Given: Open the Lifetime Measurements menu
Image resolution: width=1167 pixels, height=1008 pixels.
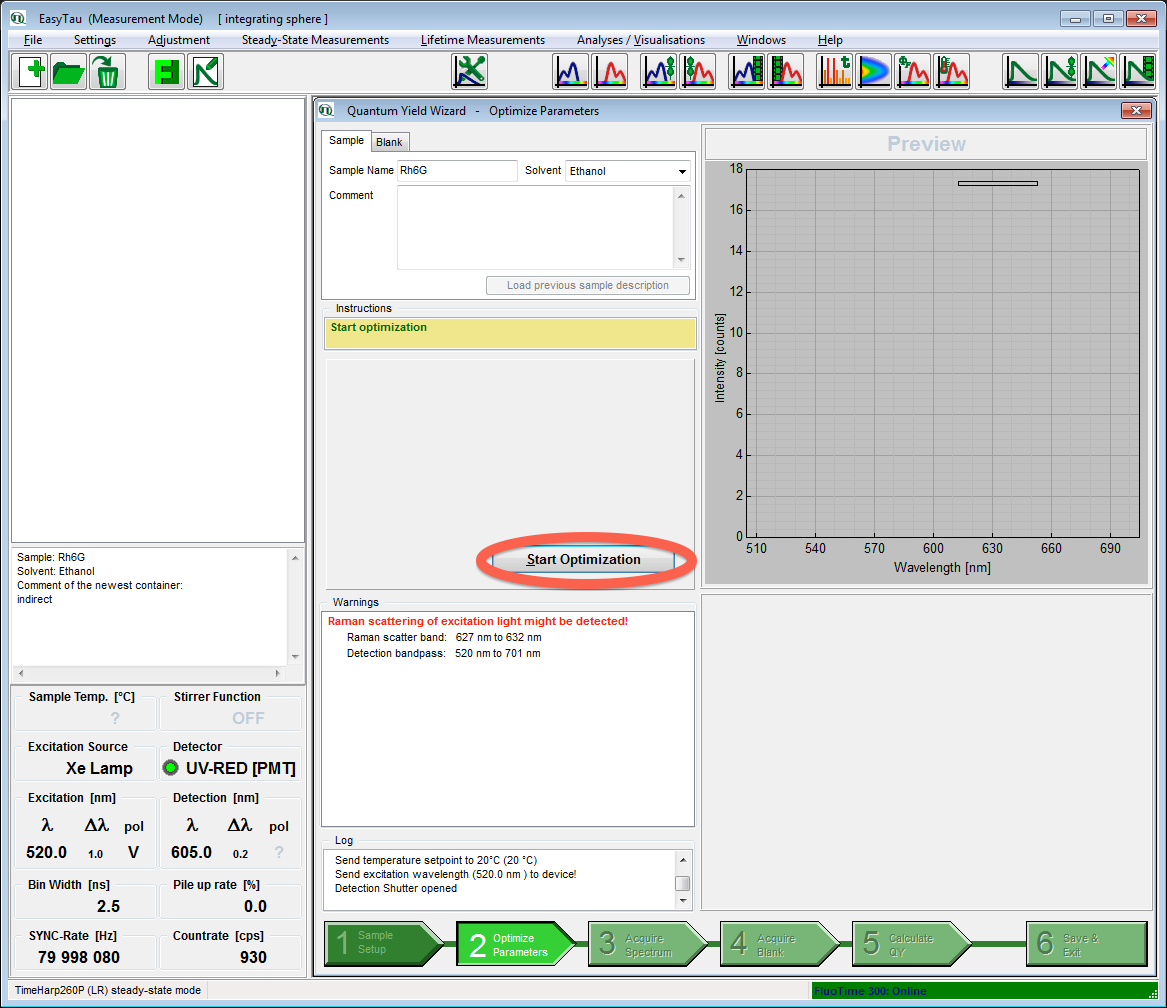Looking at the screenshot, I should (482, 40).
